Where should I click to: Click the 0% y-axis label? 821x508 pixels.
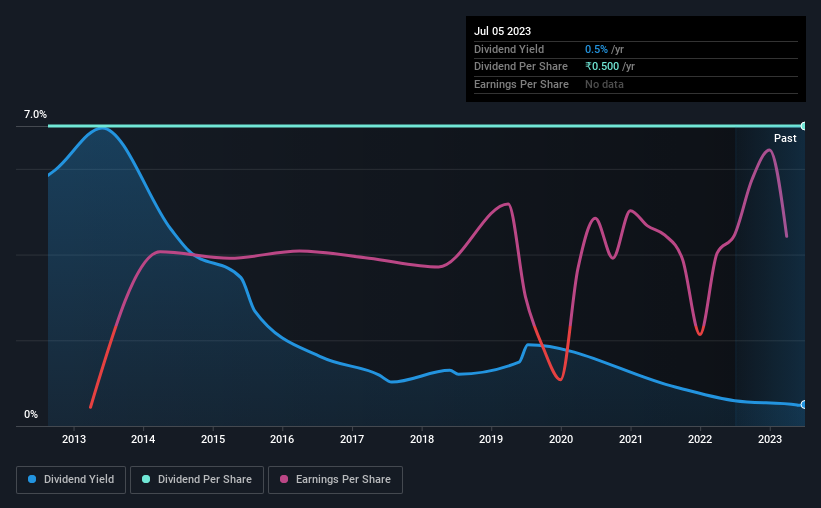(31, 414)
